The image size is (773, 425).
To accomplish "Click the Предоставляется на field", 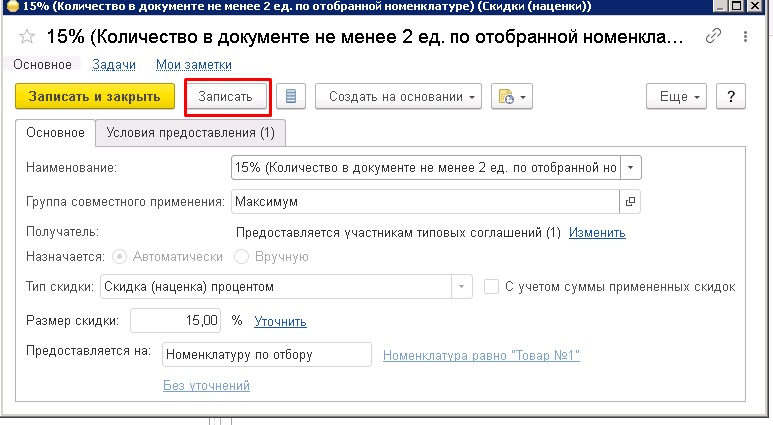I will click(267, 354).
